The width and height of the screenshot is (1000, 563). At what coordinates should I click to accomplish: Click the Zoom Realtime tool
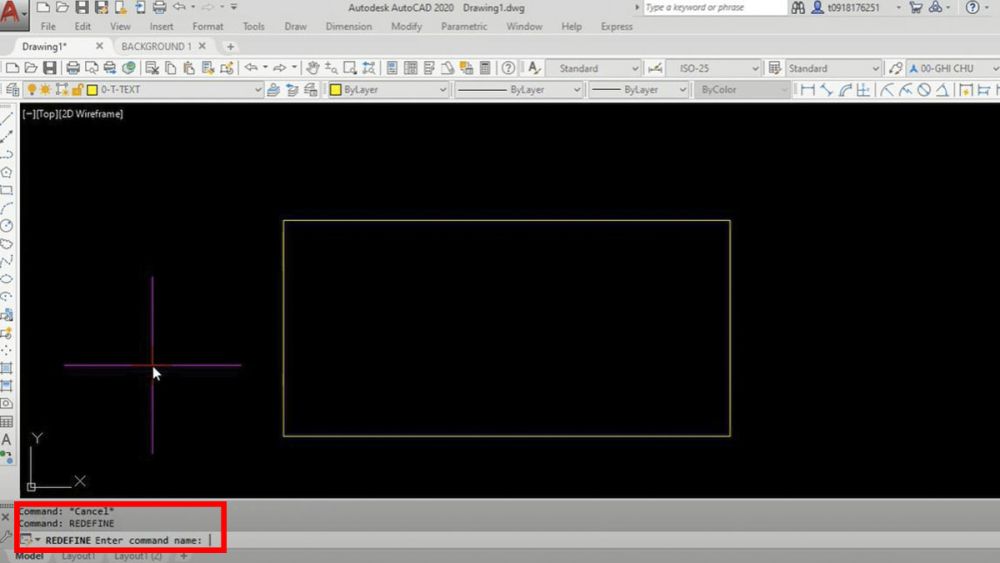331,68
